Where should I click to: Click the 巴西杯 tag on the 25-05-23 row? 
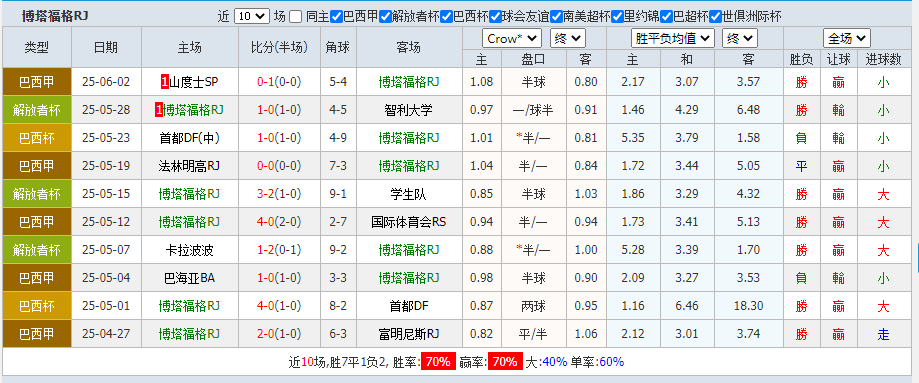click(x=37, y=138)
